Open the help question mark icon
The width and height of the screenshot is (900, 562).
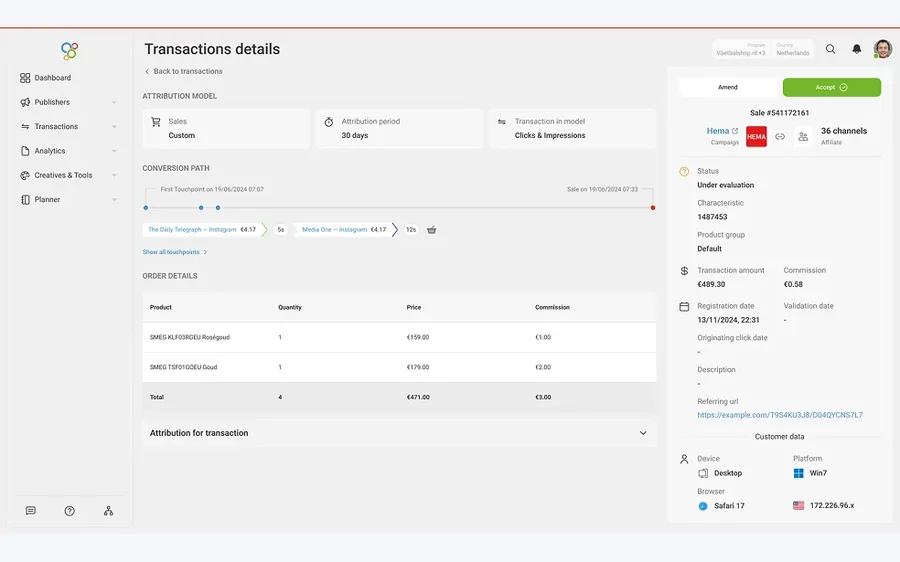click(x=69, y=511)
